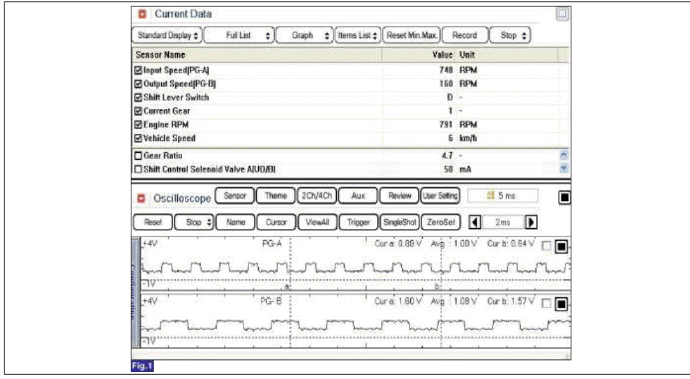Select the PG-B waveform label
Viewport: 690px width, 379px height.
(271, 302)
